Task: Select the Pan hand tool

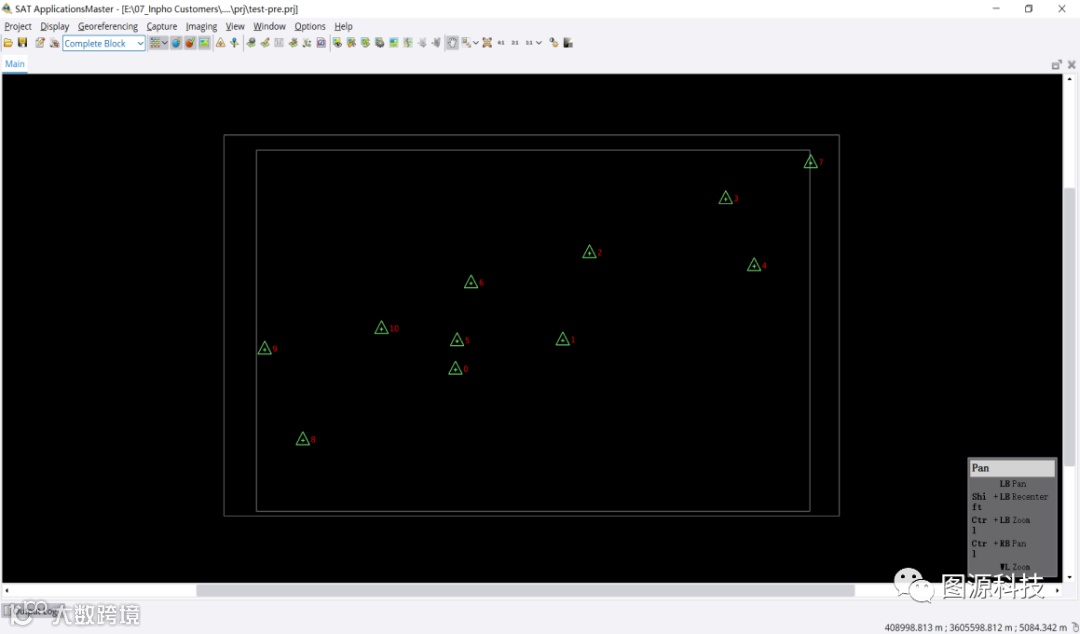Action: click(x=452, y=43)
